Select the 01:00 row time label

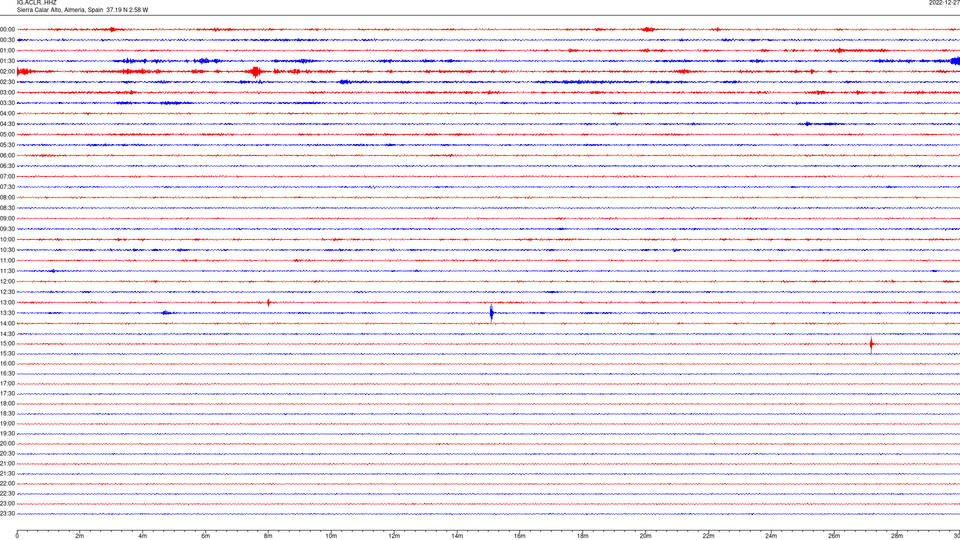(x=7, y=50)
